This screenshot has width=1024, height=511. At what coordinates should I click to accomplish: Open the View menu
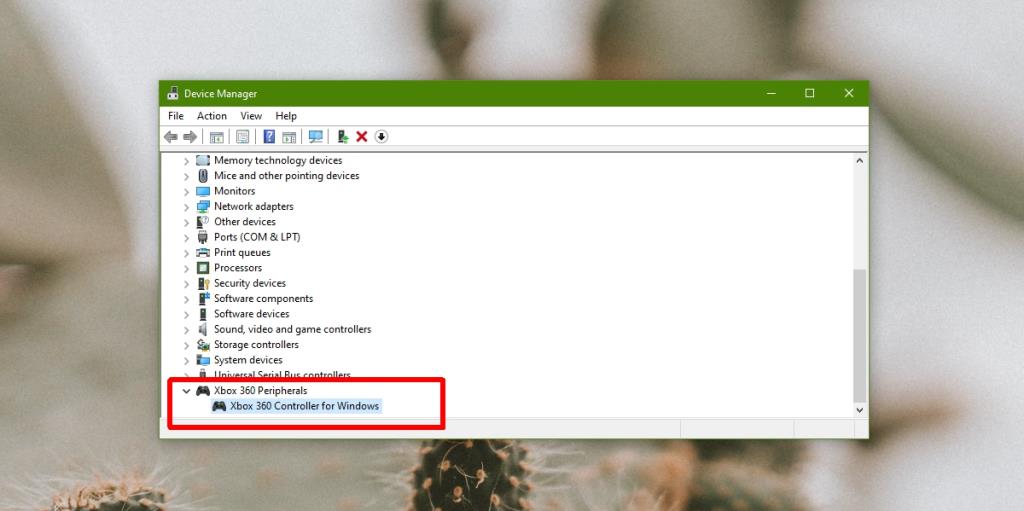tap(251, 116)
